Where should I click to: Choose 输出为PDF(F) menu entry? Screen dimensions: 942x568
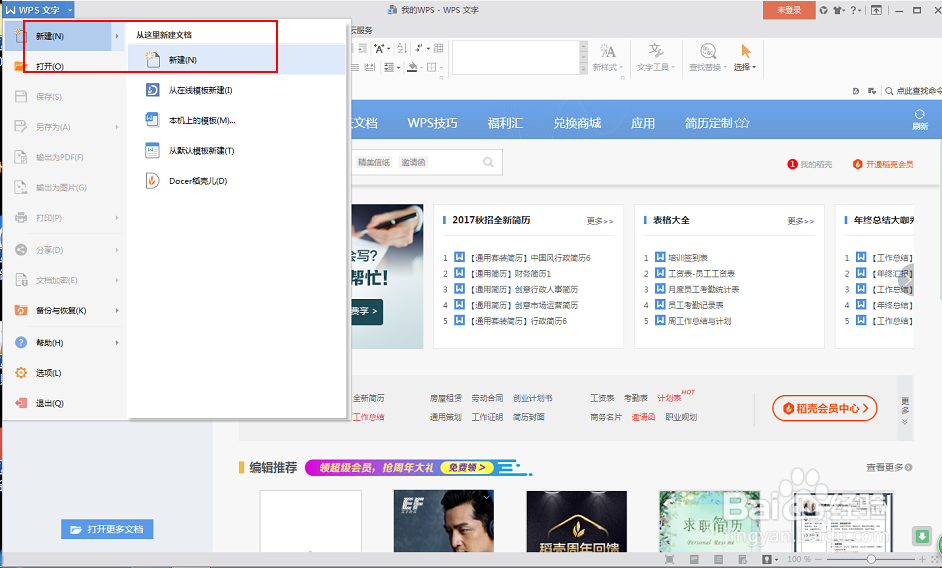tap(64, 157)
